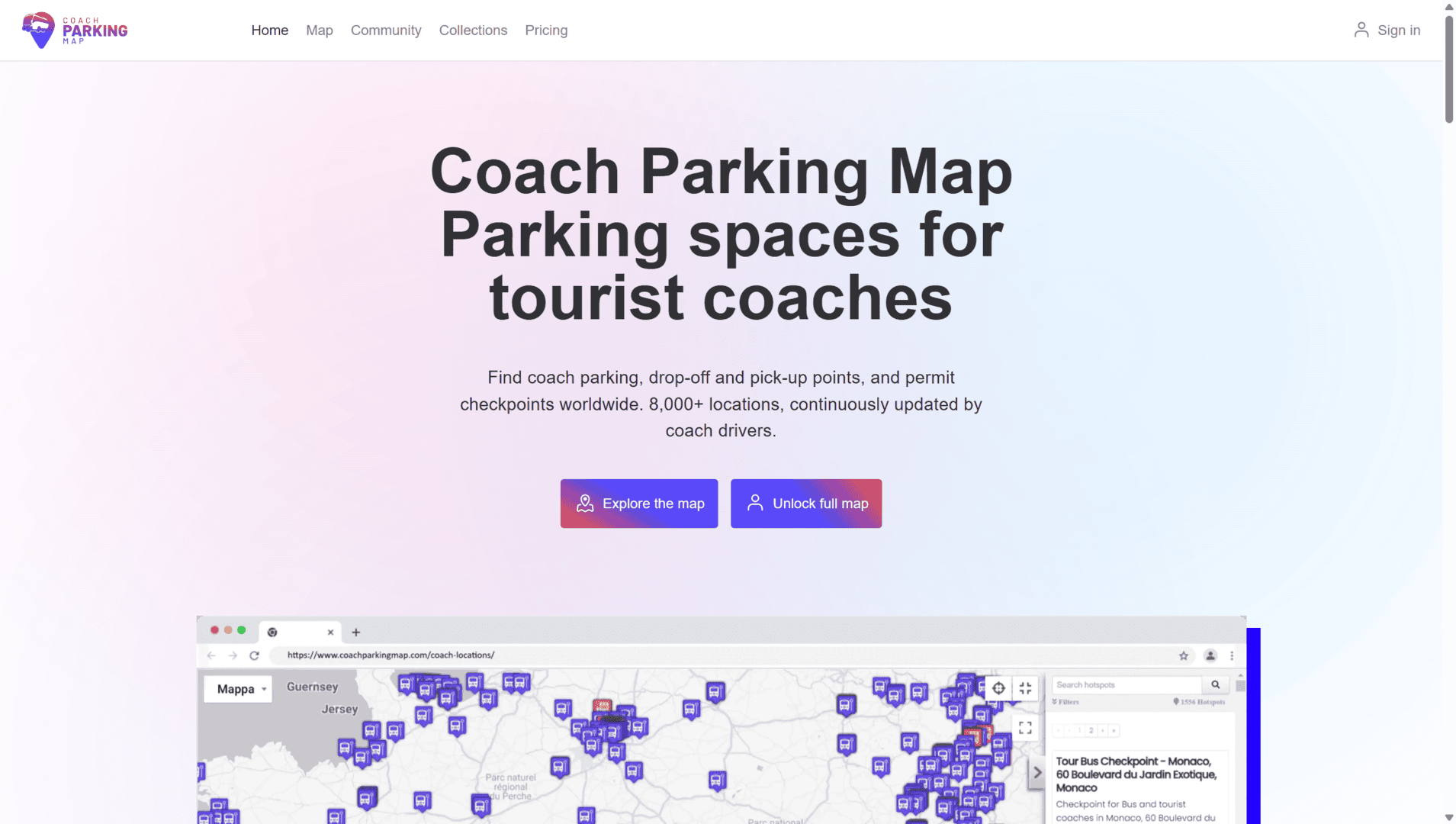Click the bookmark star in the address bar

pos(1183,655)
